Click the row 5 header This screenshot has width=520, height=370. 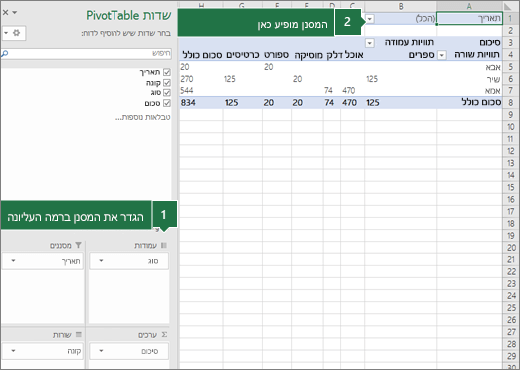[510, 67]
